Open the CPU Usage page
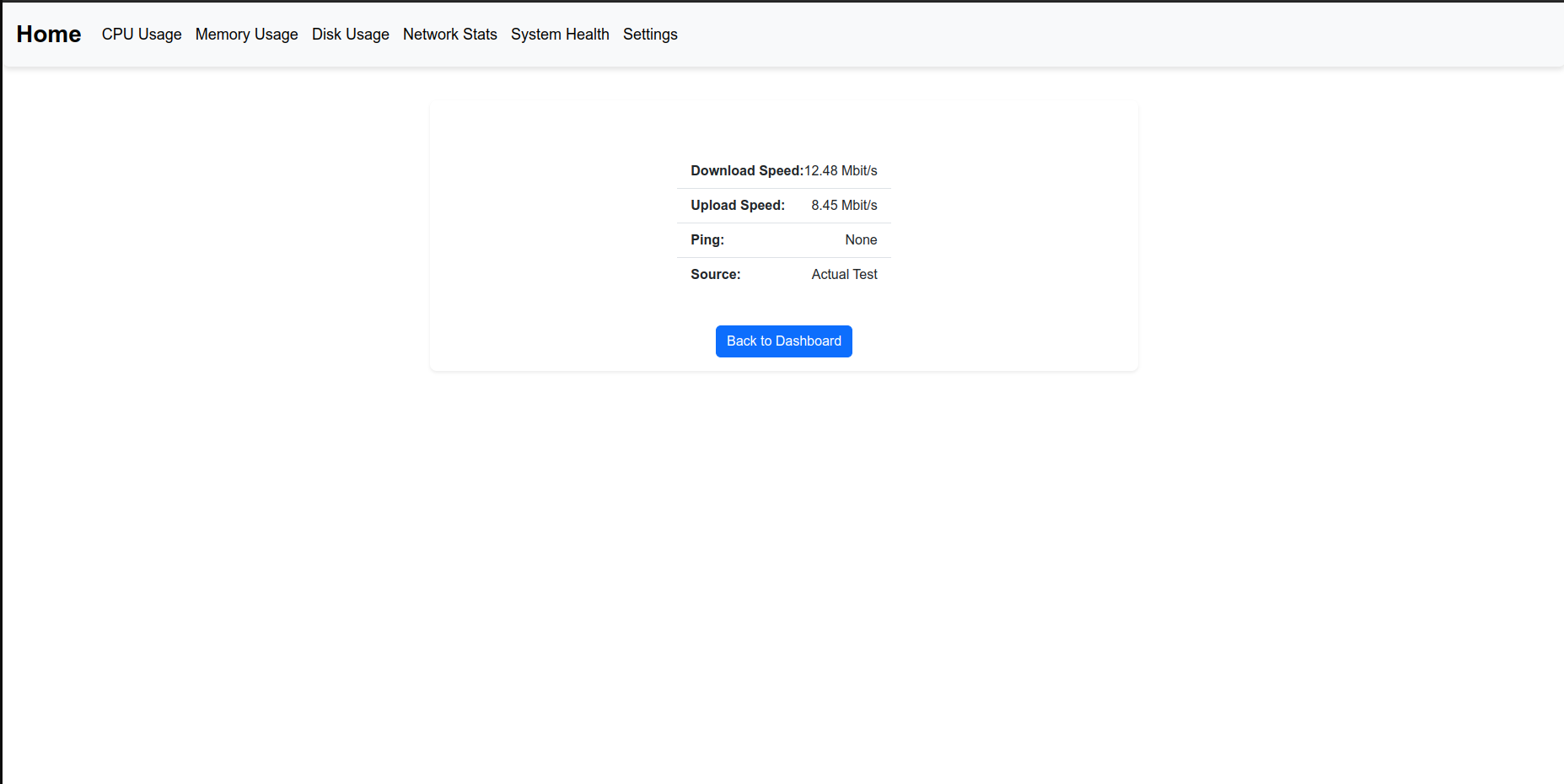This screenshot has width=1564, height=784. coord(142,35)
